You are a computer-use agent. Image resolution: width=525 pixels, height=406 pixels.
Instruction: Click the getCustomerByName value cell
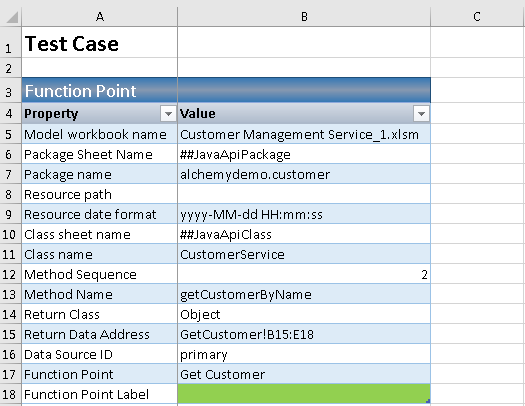point(304,294)
